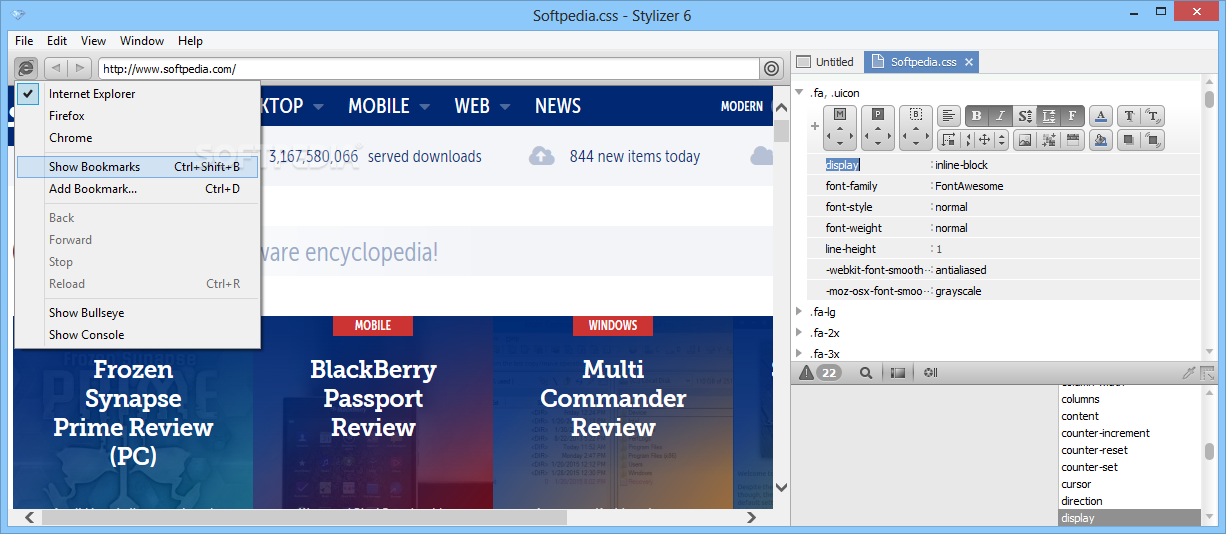The width and height of the screenshot is (1226, 534).
Task: Click the add property plus icon
Action: [815, 126]
